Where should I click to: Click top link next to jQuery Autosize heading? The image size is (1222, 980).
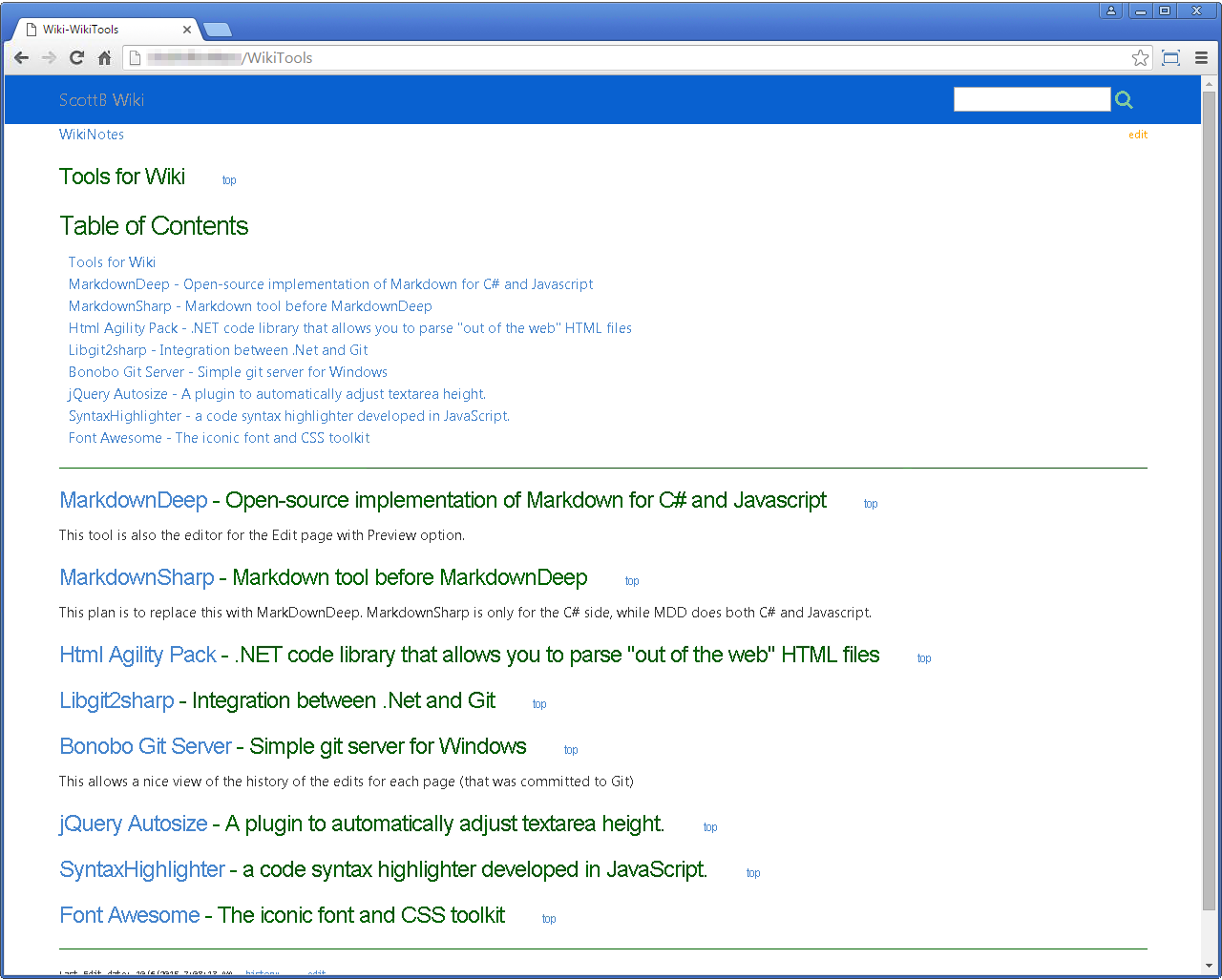[710, 827]
